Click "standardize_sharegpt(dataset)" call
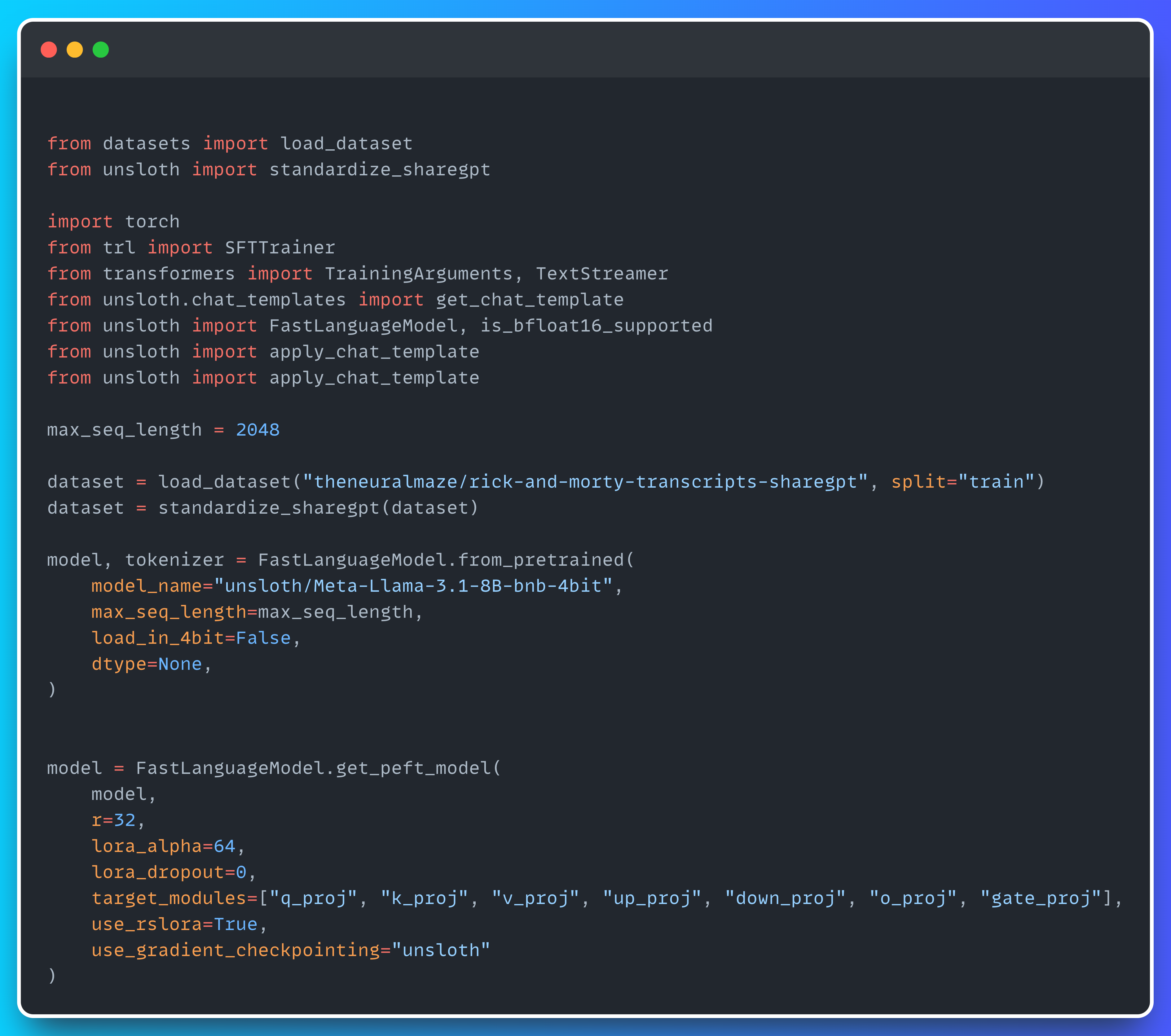This screenshot has height=1036, width=1171. pos(319,508)
